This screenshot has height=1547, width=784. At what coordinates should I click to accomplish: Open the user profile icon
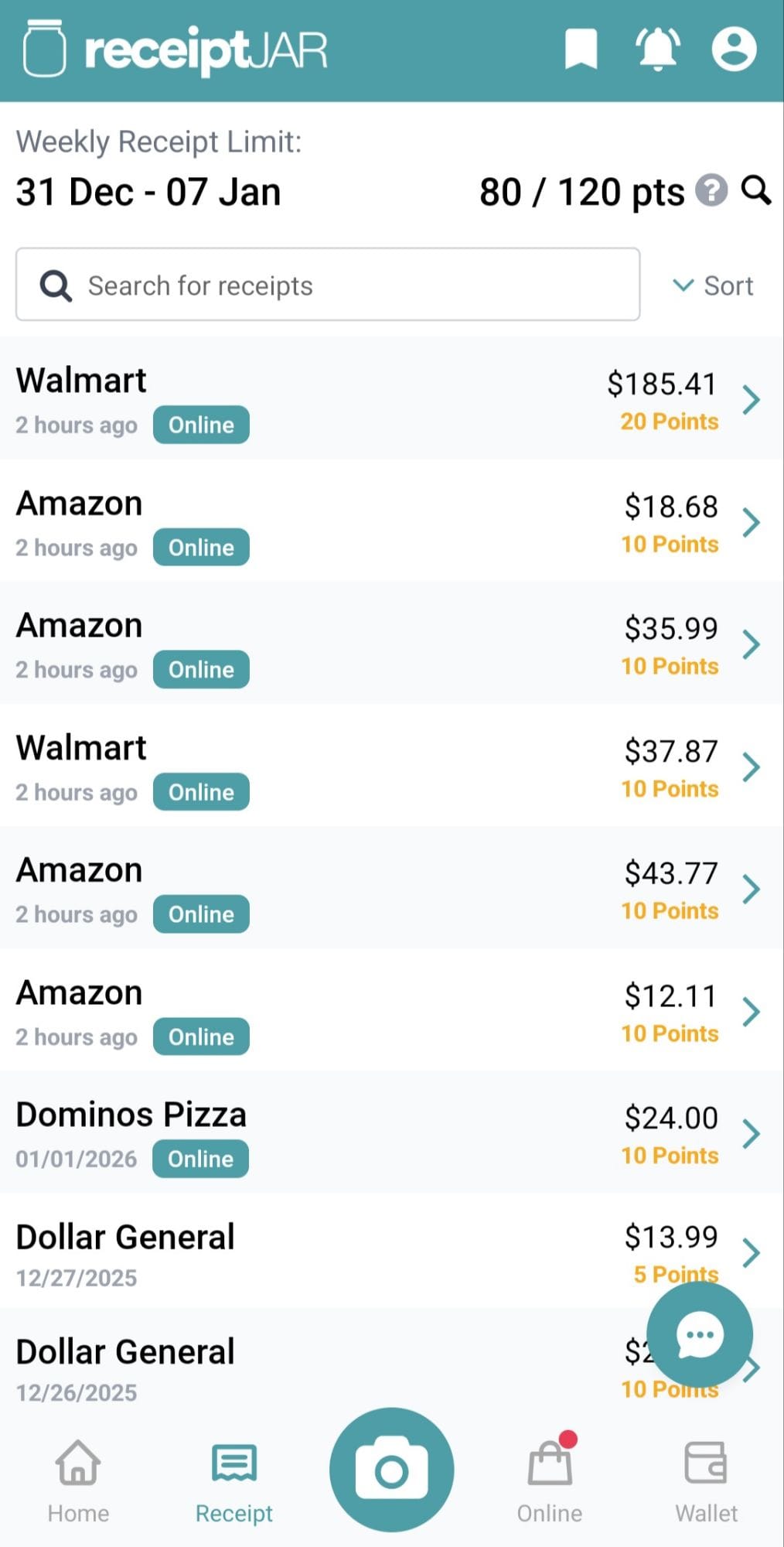734,49
